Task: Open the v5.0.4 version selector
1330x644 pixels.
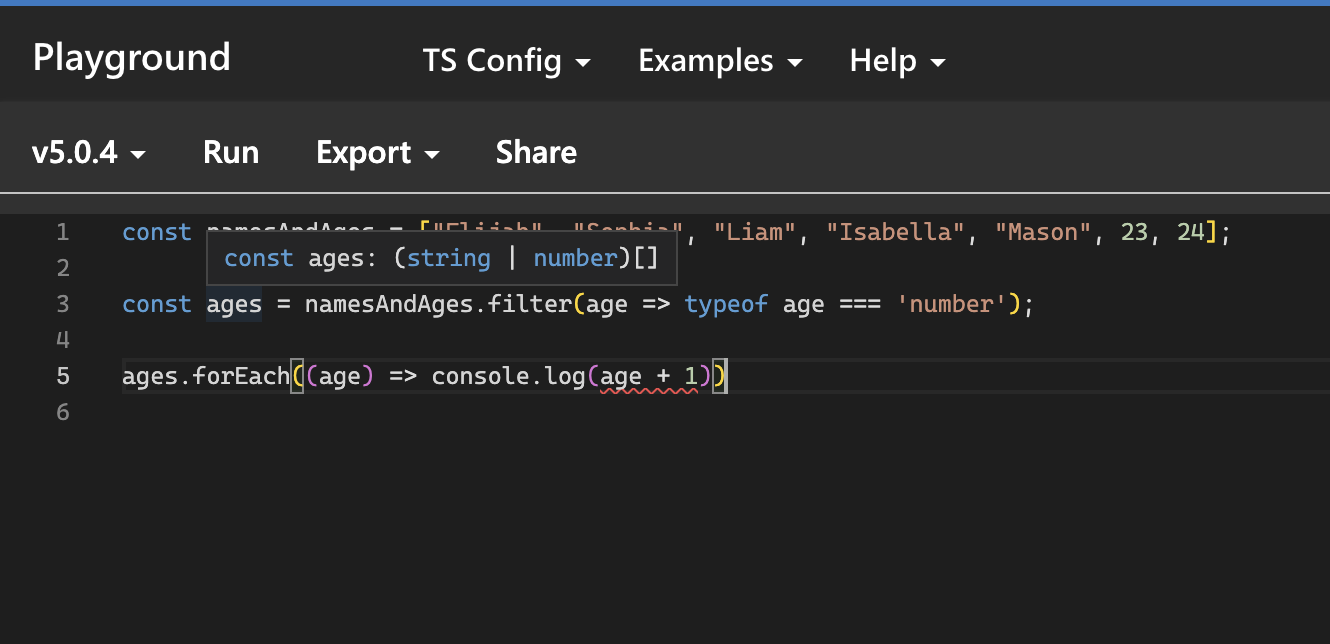Action: 88,152
